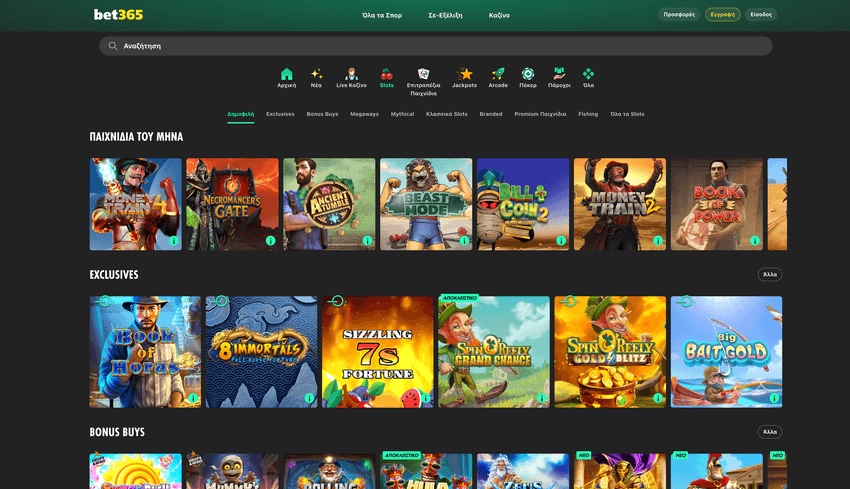Launch Spin O'Reely Grand Chance
Viewport: 850px width, 489px height.
point(494,352)
